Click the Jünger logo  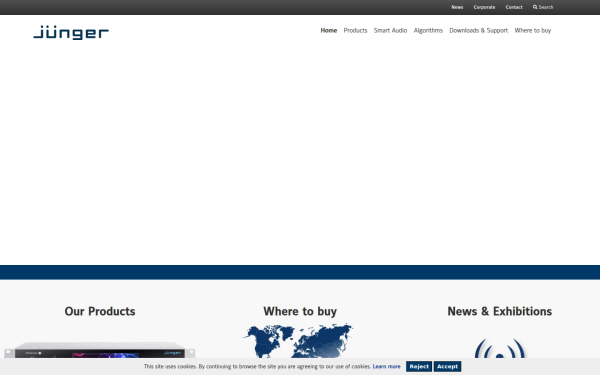pyautogui.click(x=71, y=33)
